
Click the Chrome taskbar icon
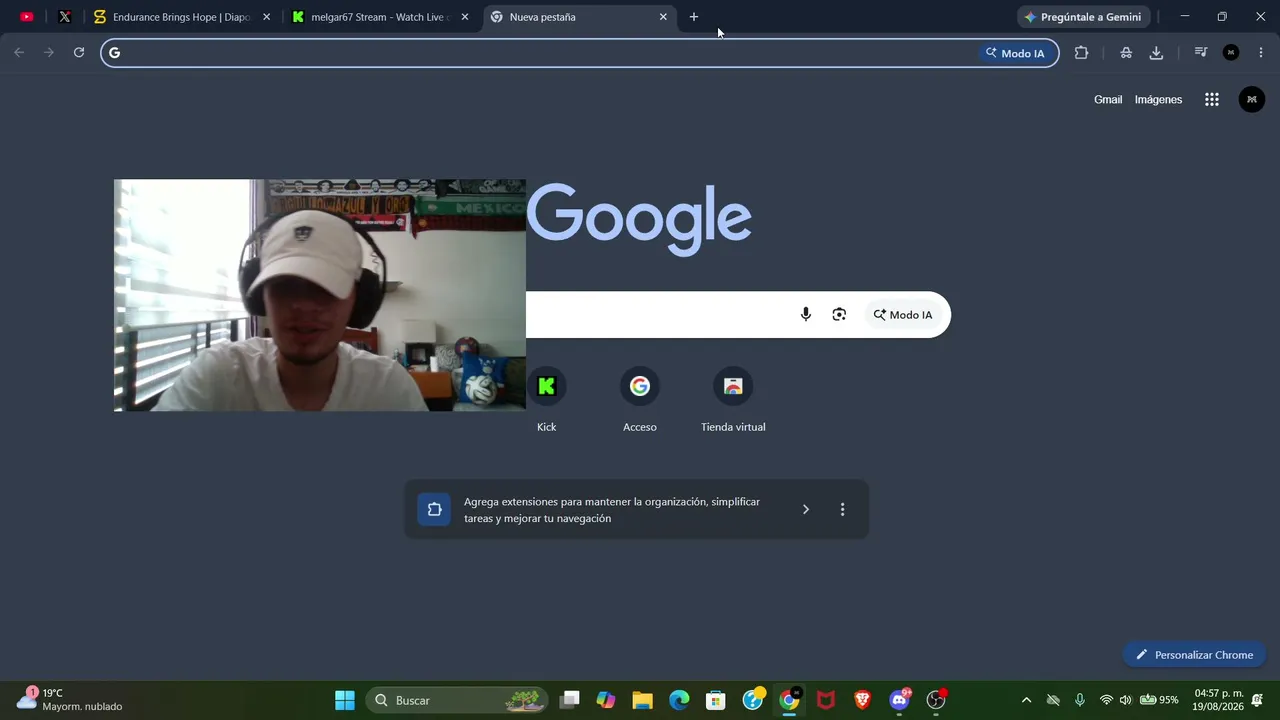coord(790,700)
